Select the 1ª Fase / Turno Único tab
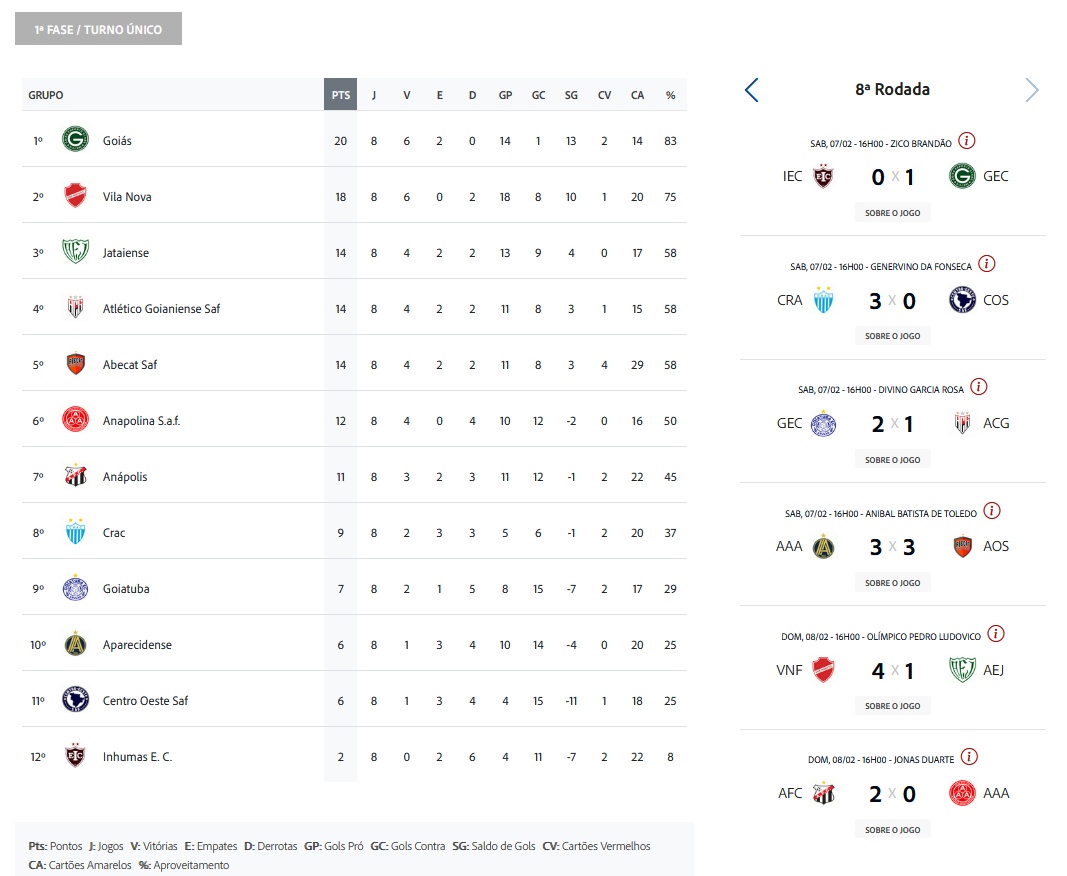Viewport: 1067px width, 876px height. tap(98, 30)
